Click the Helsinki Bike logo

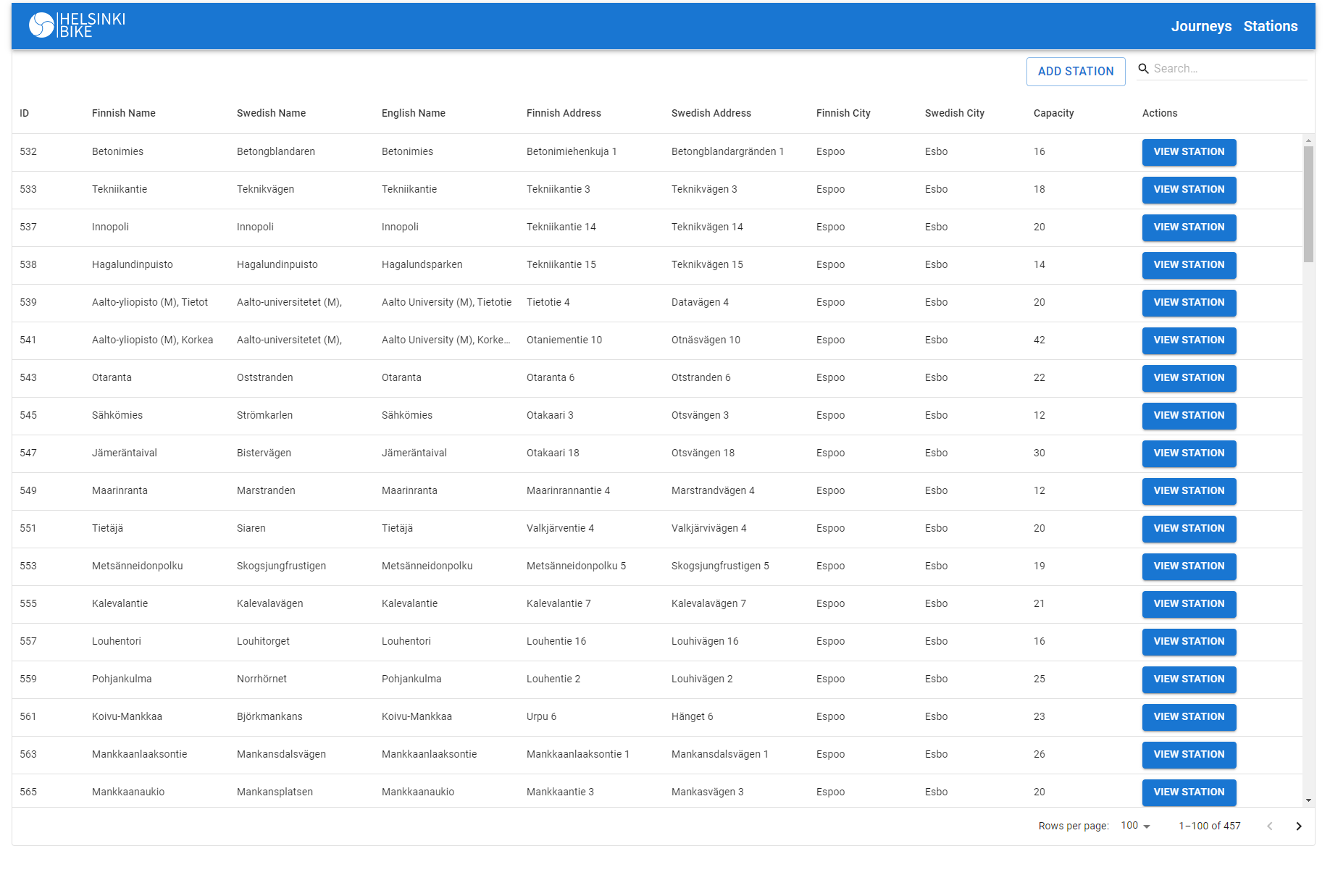(x=76, y=25)
